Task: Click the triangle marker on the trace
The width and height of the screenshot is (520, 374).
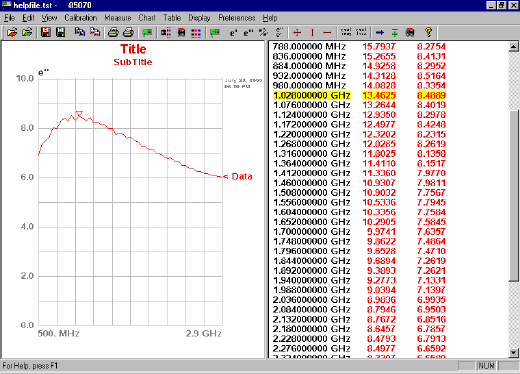Action: pyautogui.click(x=79, y=114)
